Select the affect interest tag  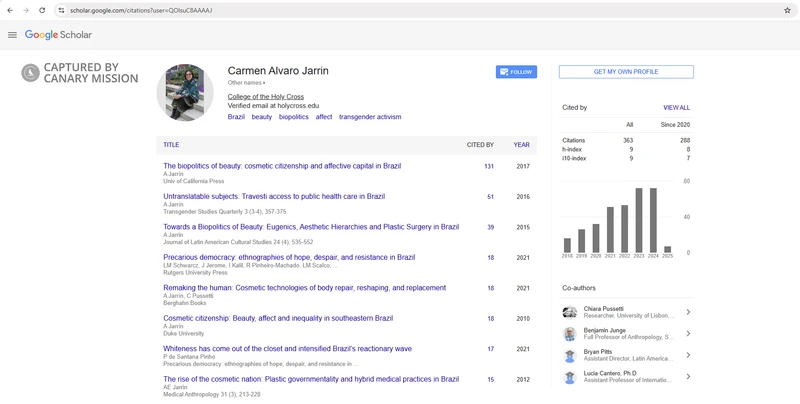coord(323,117)
